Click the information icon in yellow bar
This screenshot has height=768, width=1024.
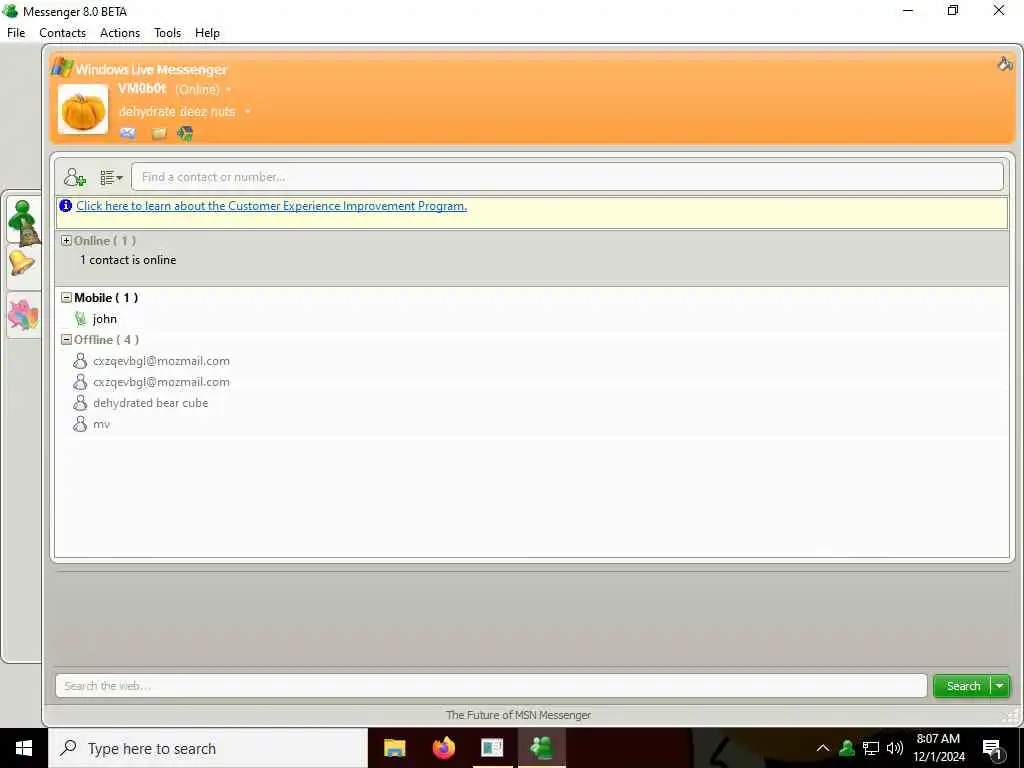(65, 206)
